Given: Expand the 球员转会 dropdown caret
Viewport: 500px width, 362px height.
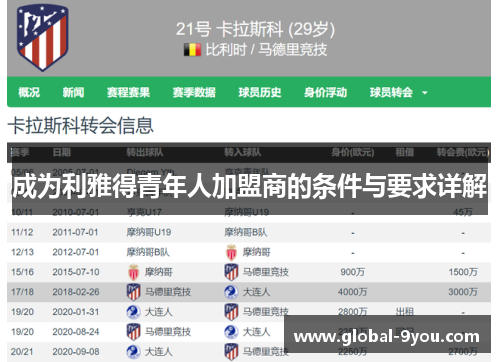Looking at the screenshot, I should [425, 93].
